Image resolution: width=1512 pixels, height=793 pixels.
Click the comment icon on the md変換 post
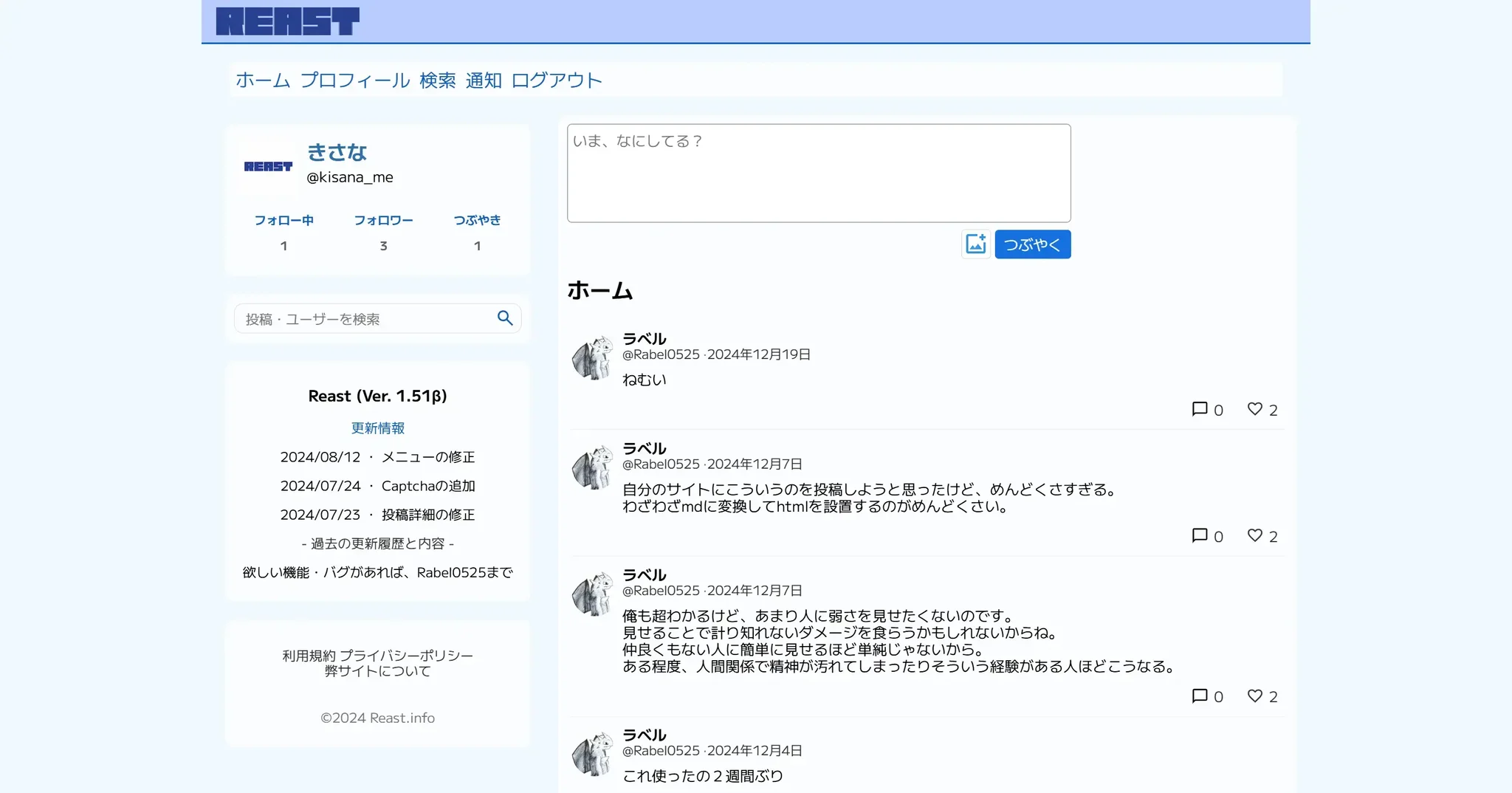click(x=1200, y=535)
